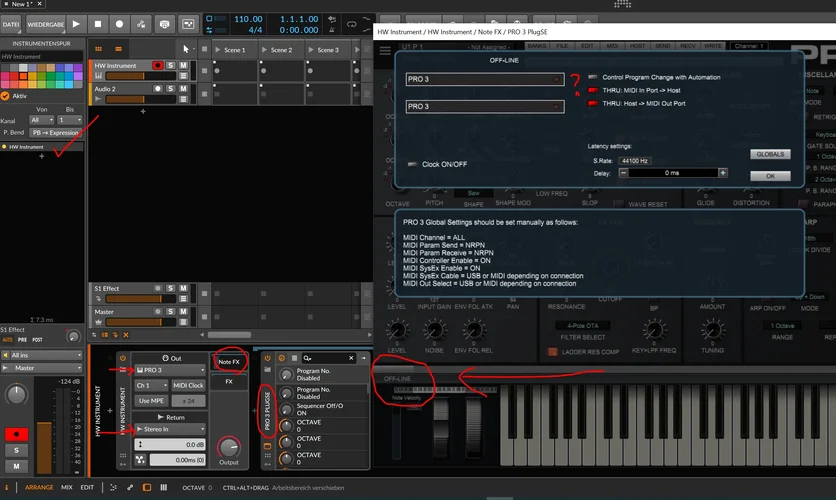This screenshot has height=500, width=836.
Task: Mute the Audio 2 track
Action: pos(183,88)
